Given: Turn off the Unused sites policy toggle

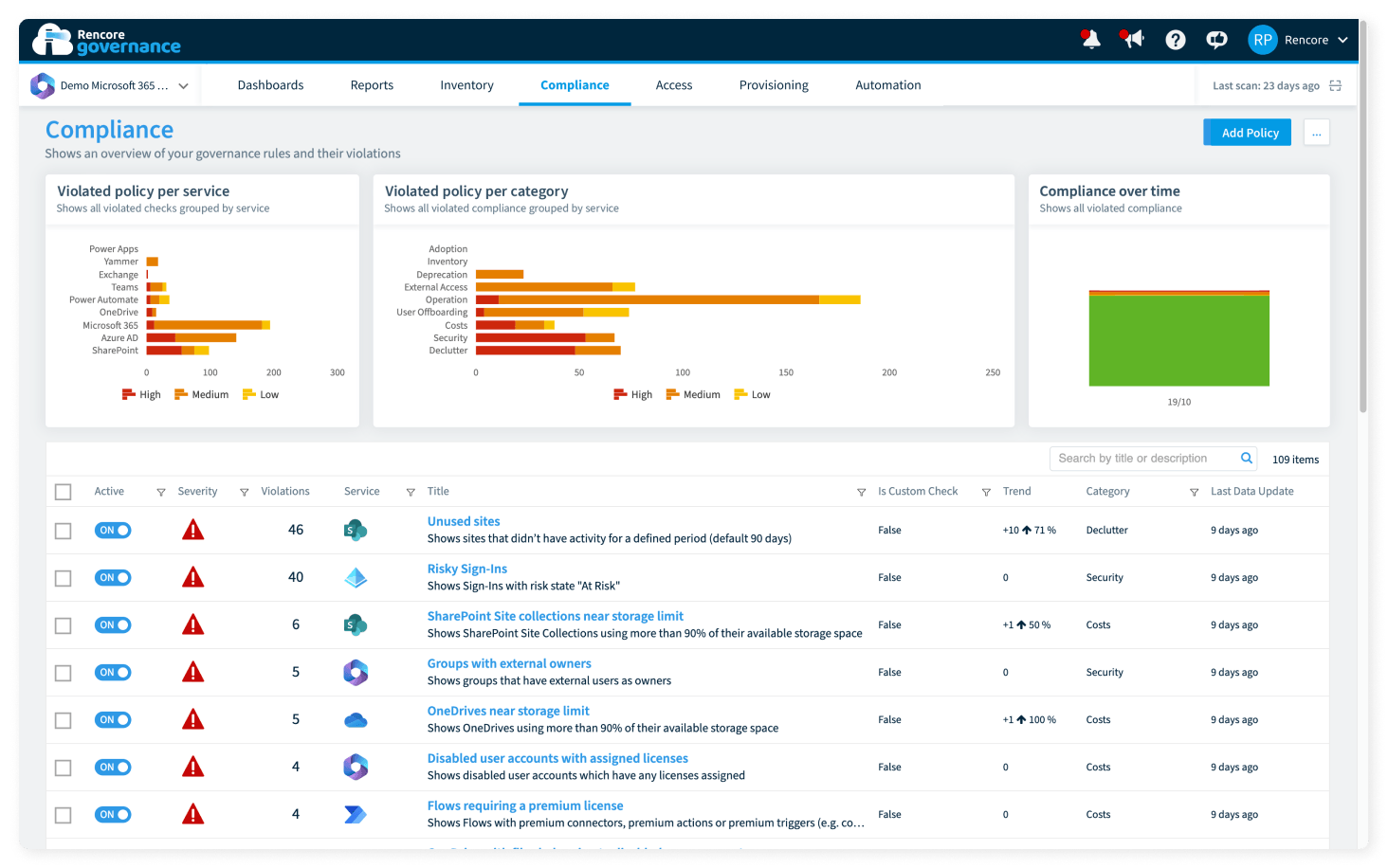Looking at the screenshot, I should (x=113, y=531).
